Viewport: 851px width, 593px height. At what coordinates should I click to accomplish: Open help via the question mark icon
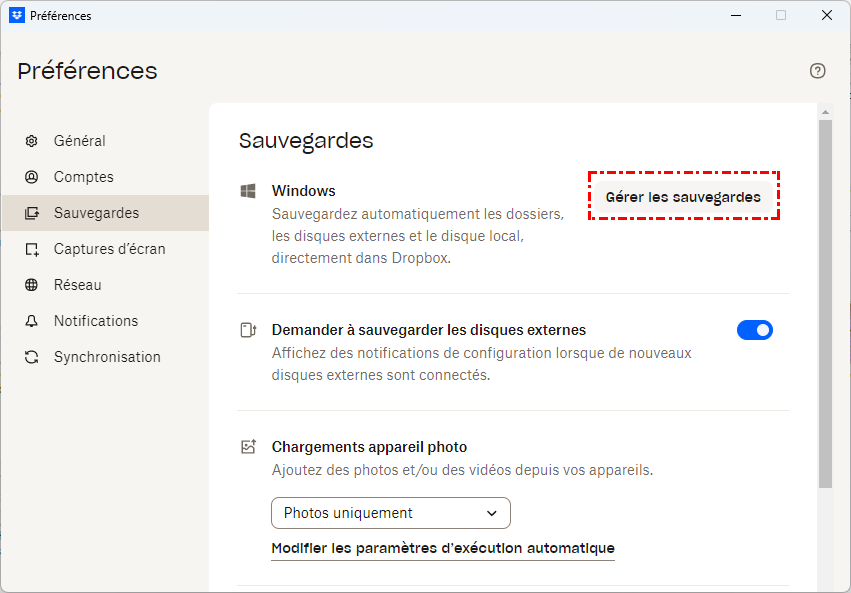(x=818, y=71)
